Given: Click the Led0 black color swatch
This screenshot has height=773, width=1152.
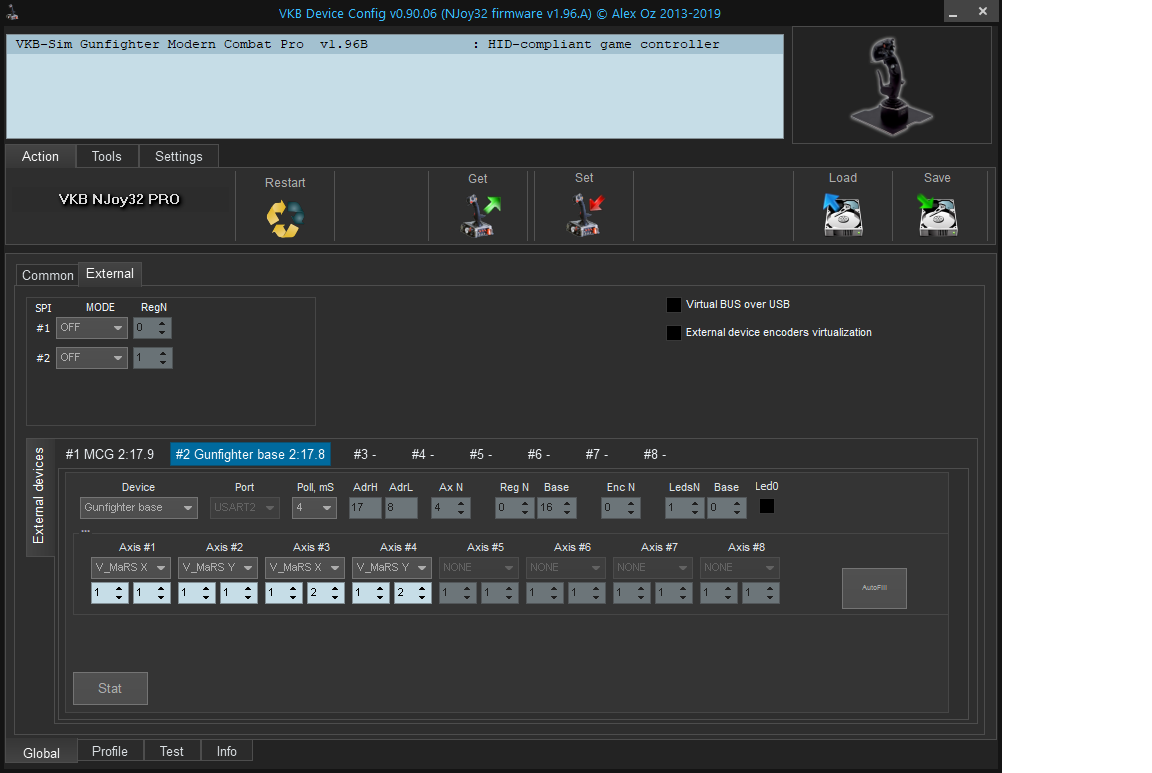Looking at the screenshot, I should 767,506.
